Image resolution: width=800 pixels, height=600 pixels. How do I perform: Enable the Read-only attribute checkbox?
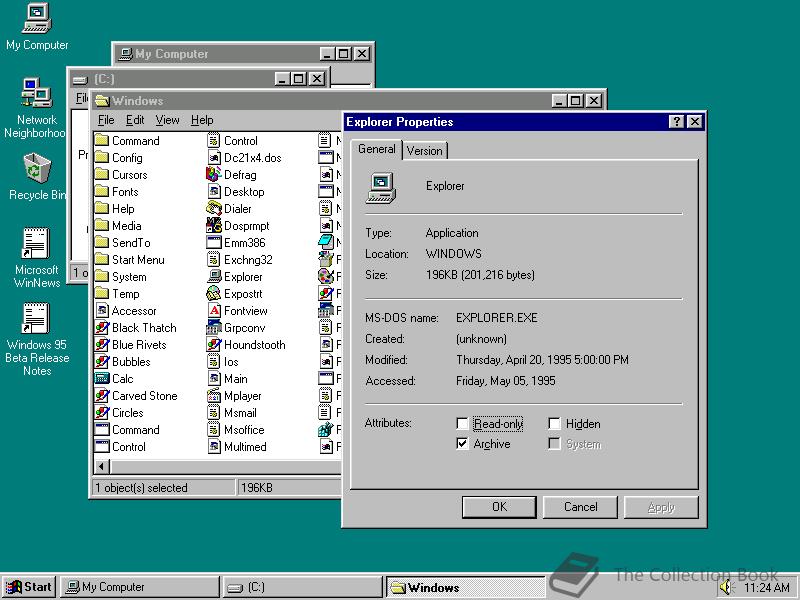[462, 424]
